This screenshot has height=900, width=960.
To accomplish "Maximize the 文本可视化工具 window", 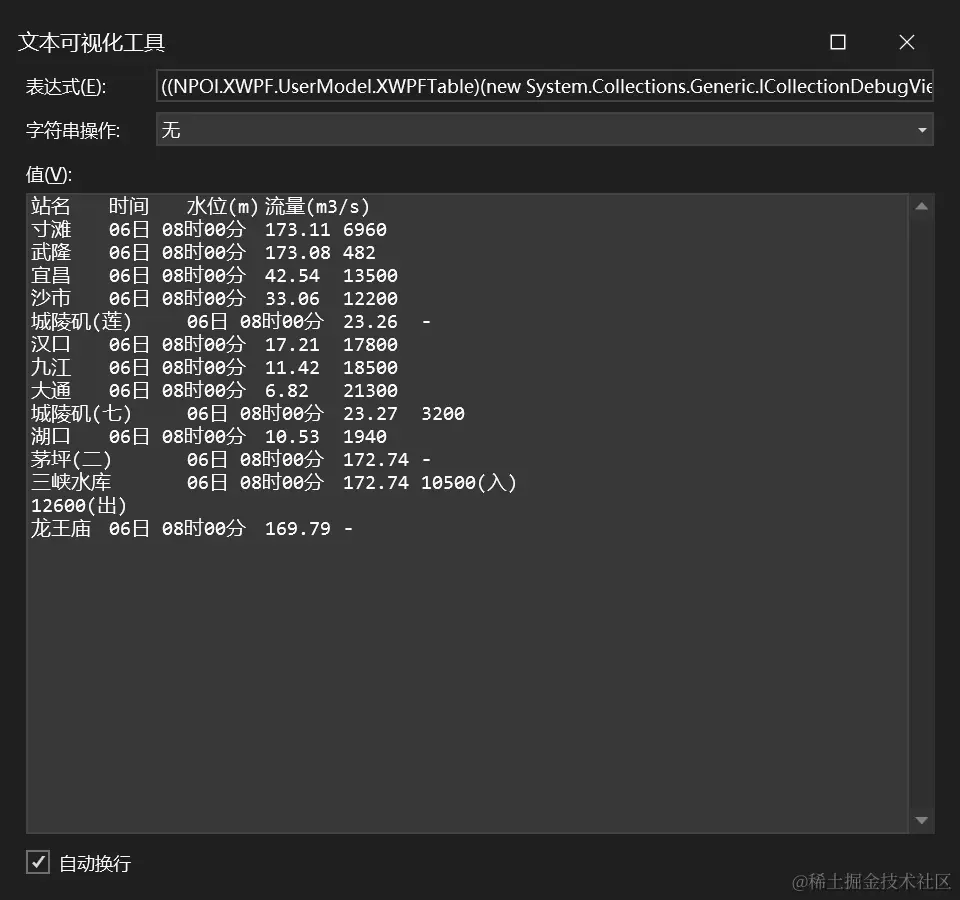I will tap(838, 42).
